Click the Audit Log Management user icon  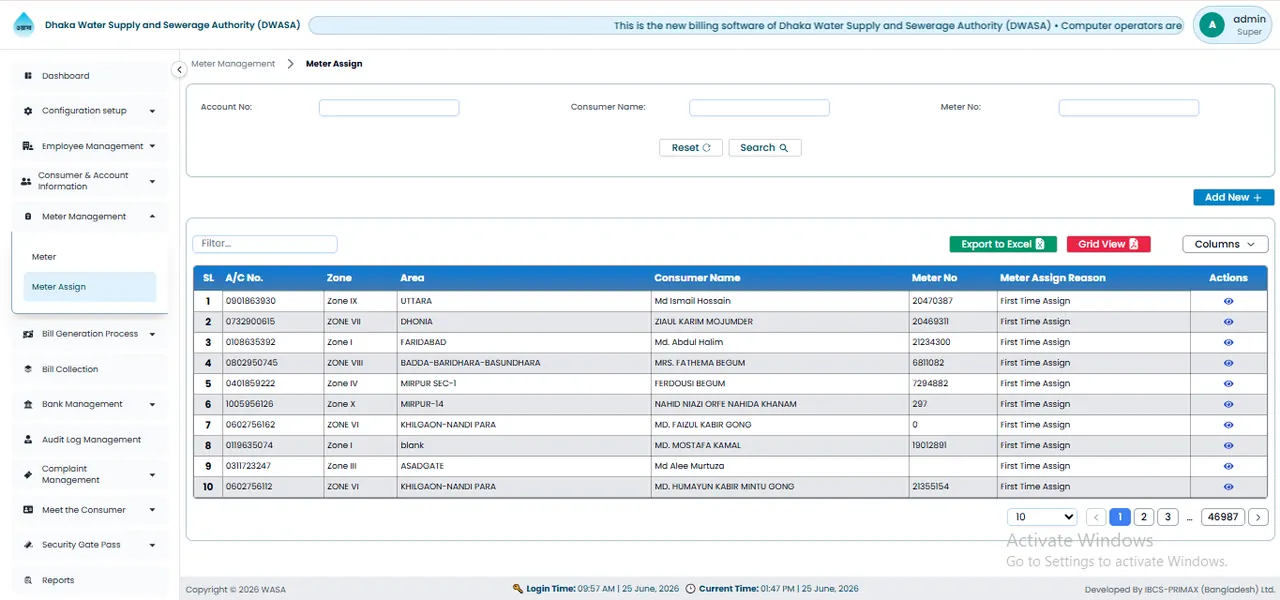[x=29, y=440]
